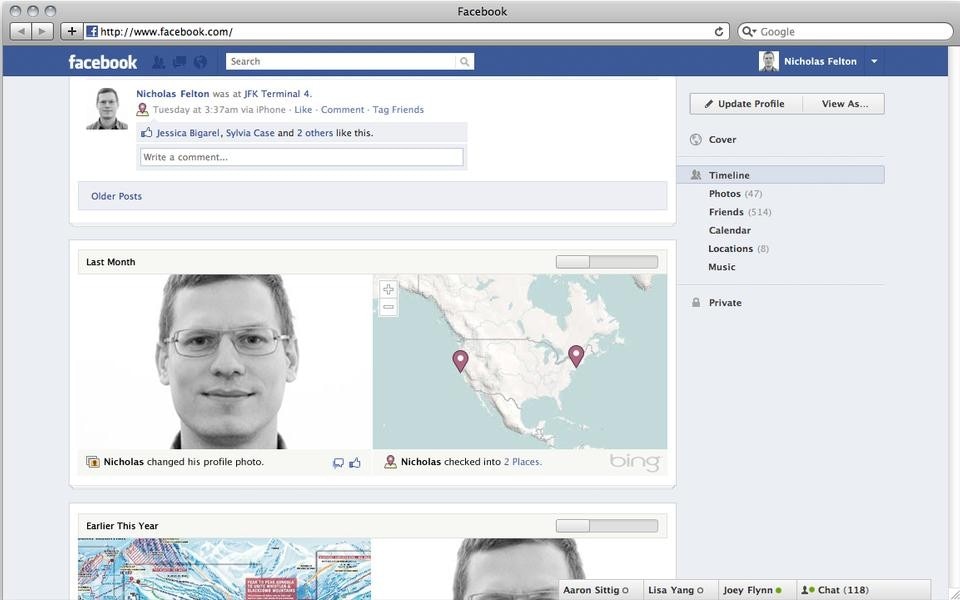
Task: Click Tag Friends on the JFK post
Action: click(398, 110)
